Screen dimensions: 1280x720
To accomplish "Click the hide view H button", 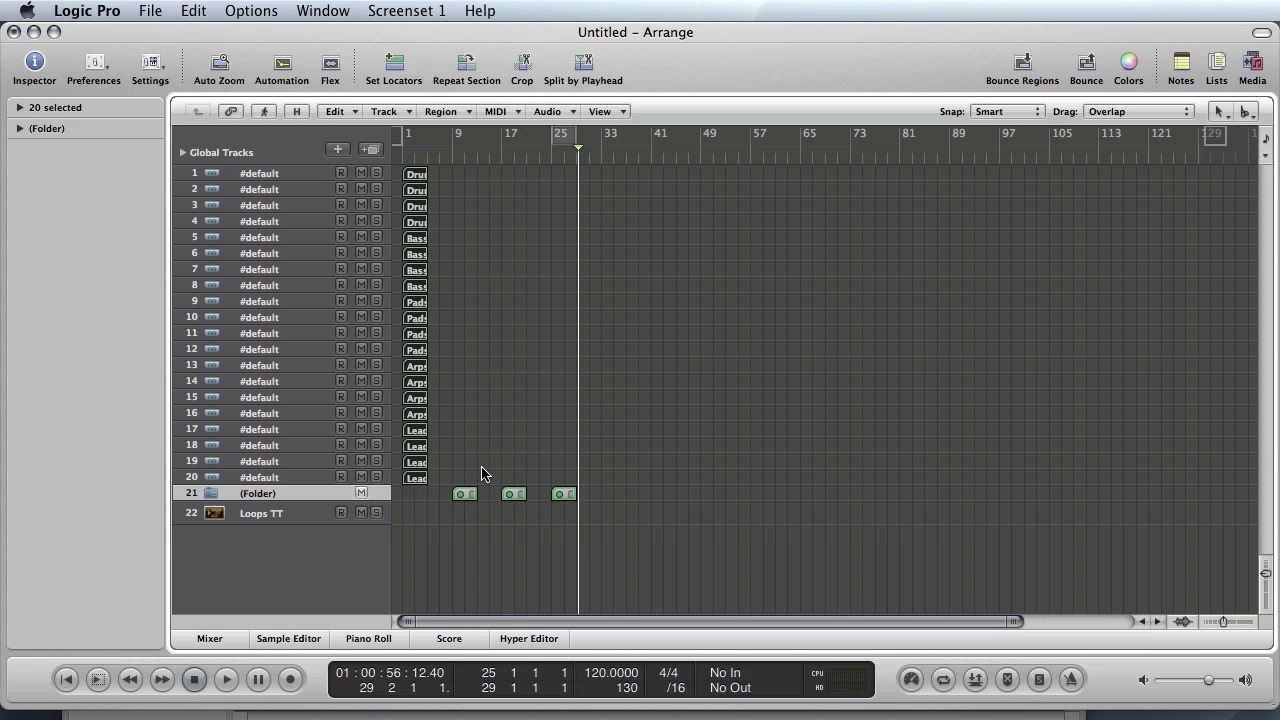I will [296, 111].
